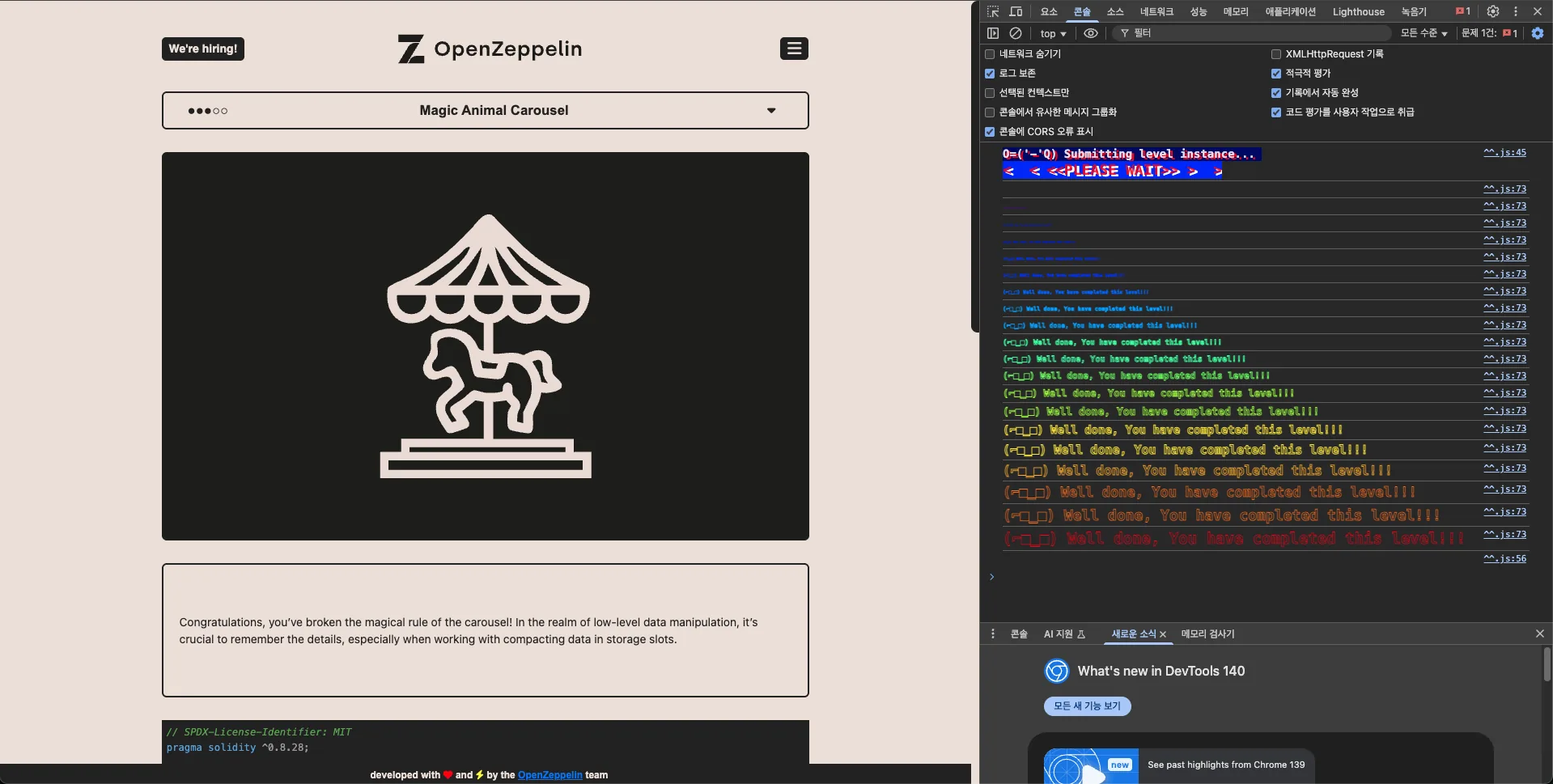This screenshot has height=784, width=1553.
Task: Close the 새로운 소식 drawer tab
Action: (x=1163, y=634)
